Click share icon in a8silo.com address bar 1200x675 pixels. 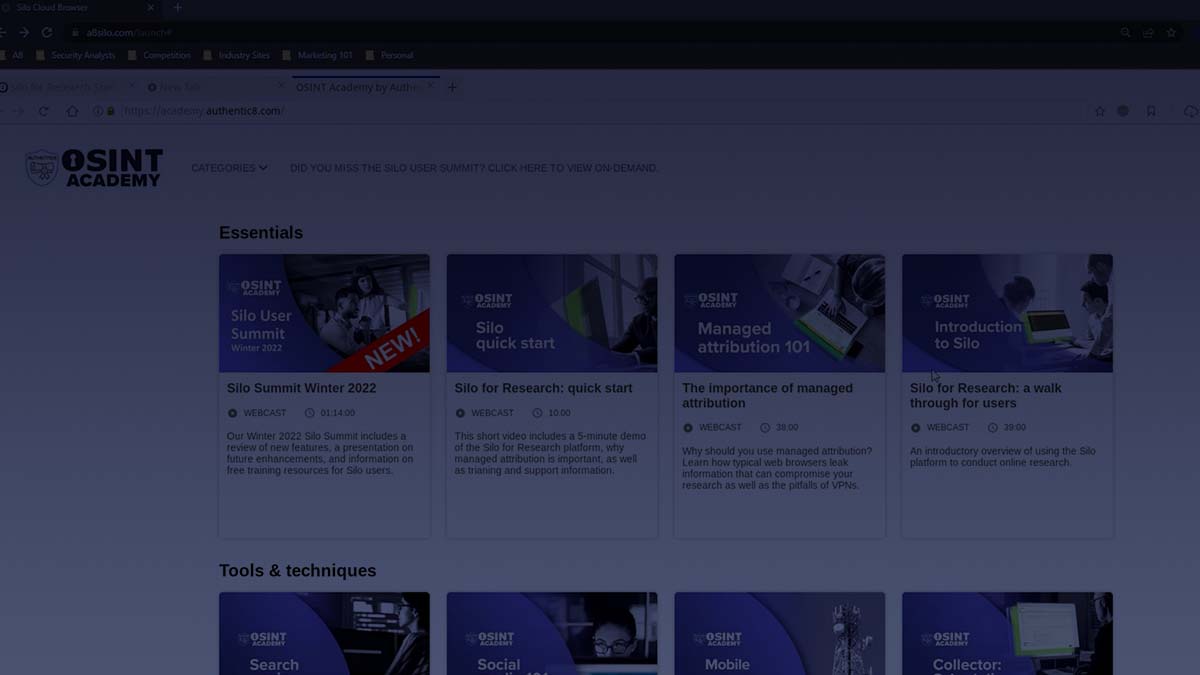[x=1148, y=32]
